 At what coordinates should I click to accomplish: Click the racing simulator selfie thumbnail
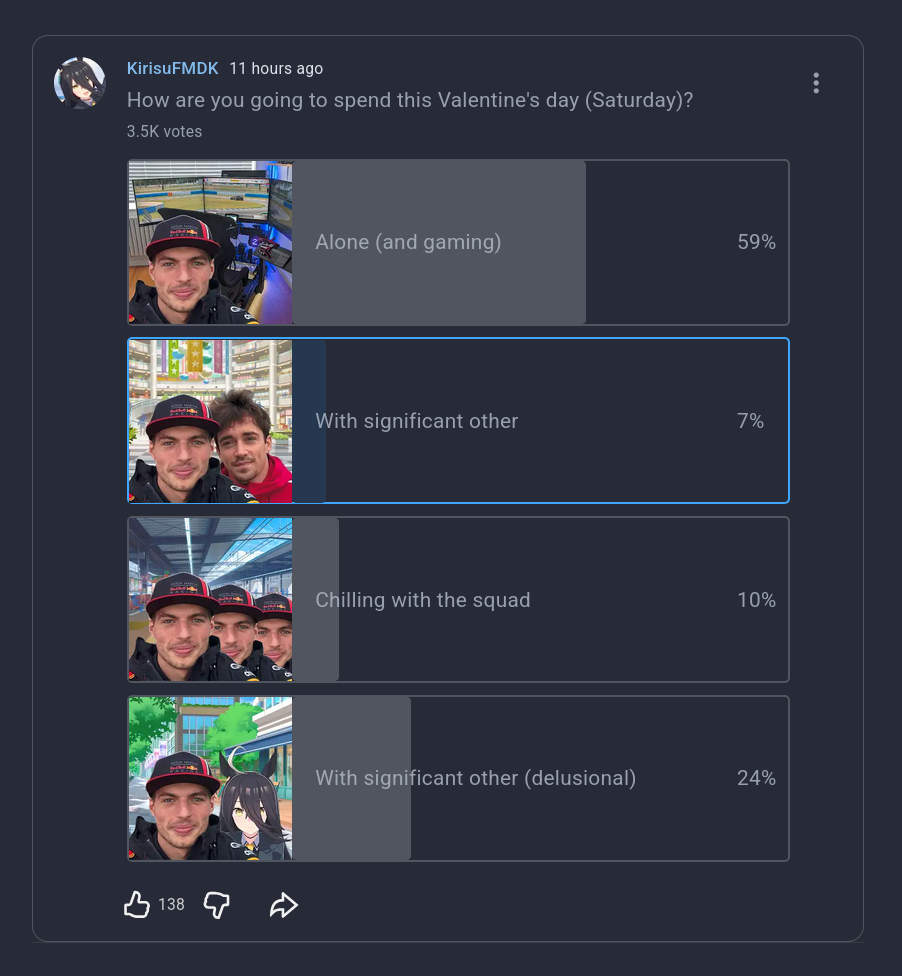tap(211, 242)
